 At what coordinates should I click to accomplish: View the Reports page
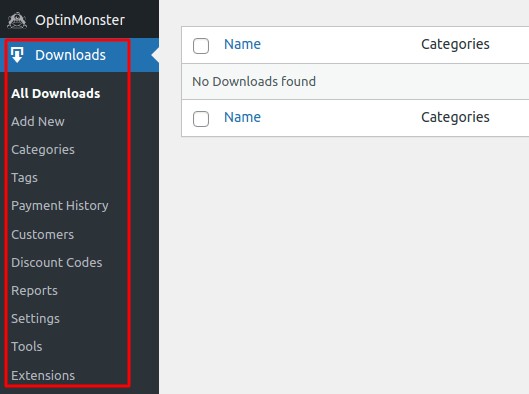click(34, 291)
